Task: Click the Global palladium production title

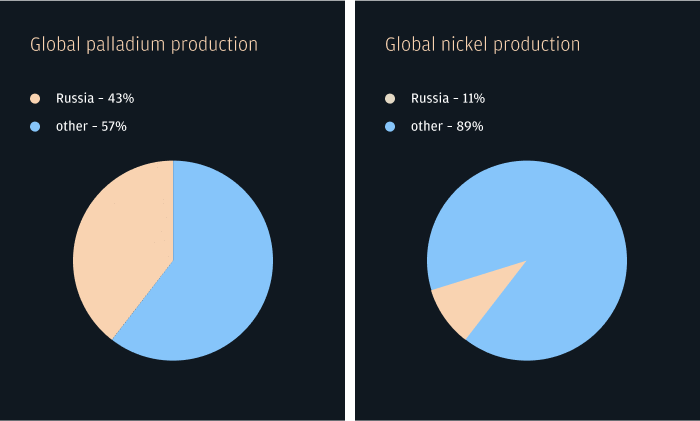Action: 144,45
